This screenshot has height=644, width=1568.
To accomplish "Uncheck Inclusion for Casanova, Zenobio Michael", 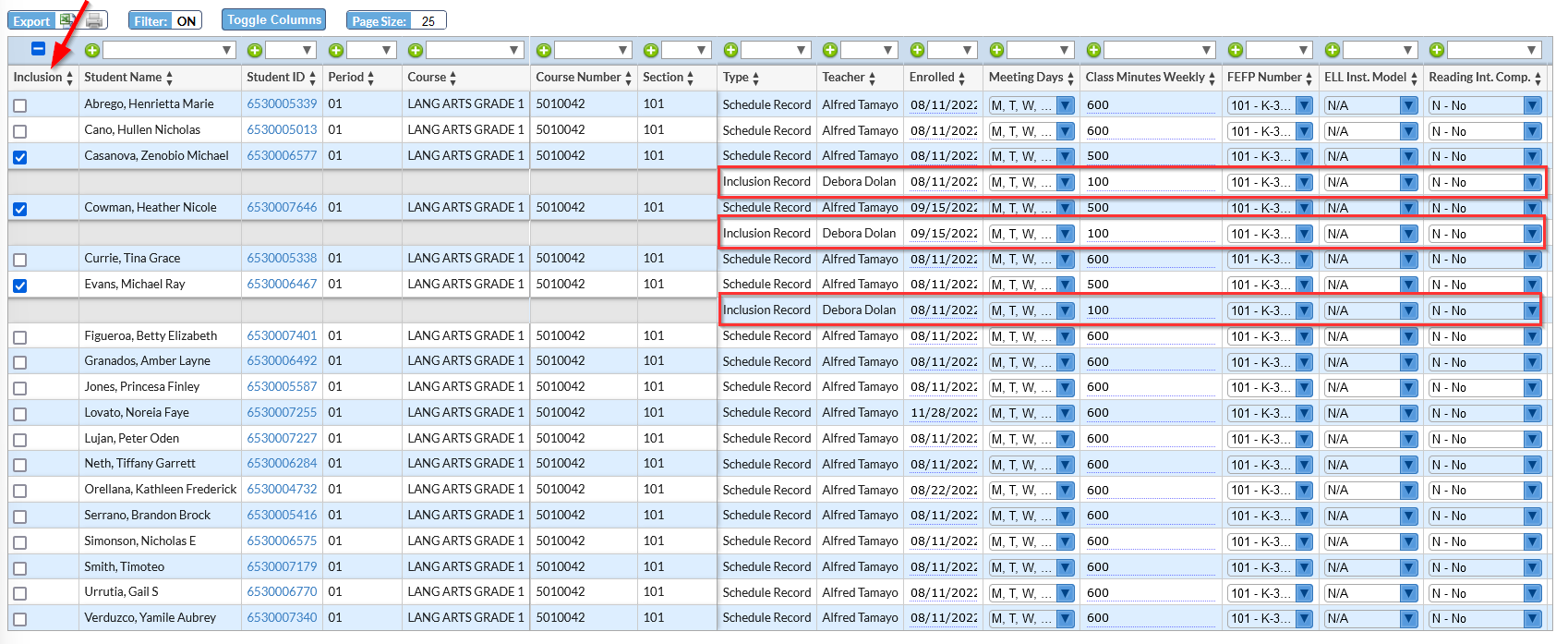I will 20,157.
